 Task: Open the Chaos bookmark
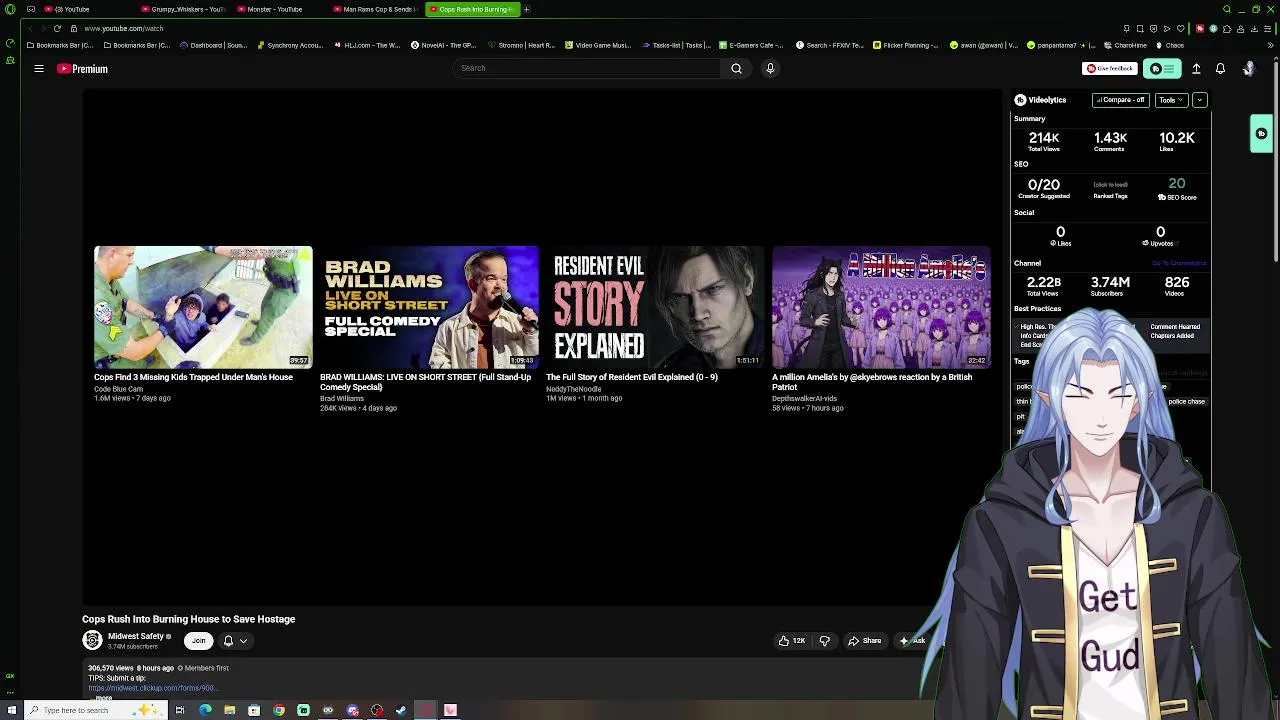1170,45
